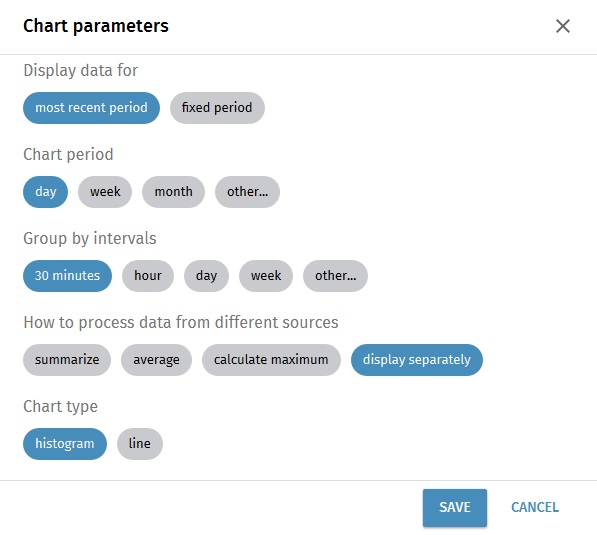Image resolution: width=597 pixels, height=535 pixels.
Task: Choose calculate maximum option
Action: click(271, 360)
